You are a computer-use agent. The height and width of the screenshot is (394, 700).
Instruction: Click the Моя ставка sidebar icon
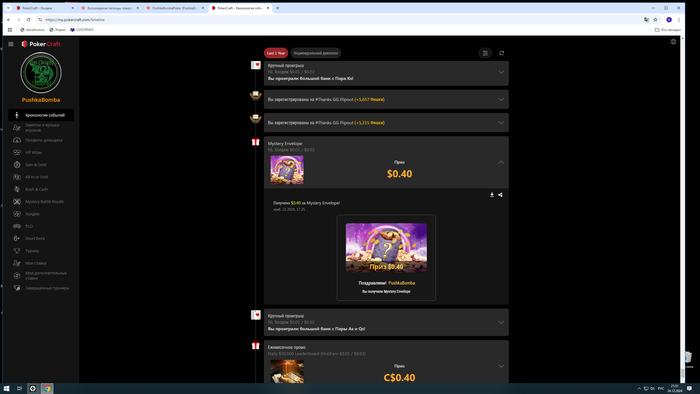pos(17,263)
